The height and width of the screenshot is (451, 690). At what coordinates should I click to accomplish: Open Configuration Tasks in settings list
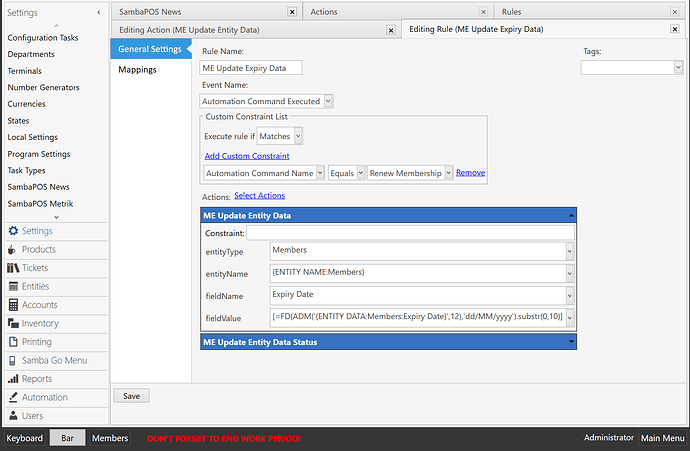click(x=43, y=38)
